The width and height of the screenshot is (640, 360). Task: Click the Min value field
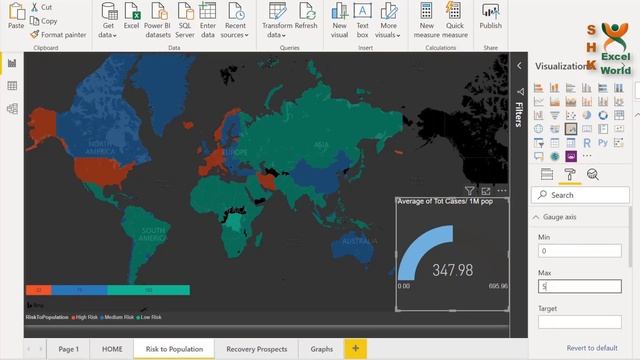click(x=580, y=251)
